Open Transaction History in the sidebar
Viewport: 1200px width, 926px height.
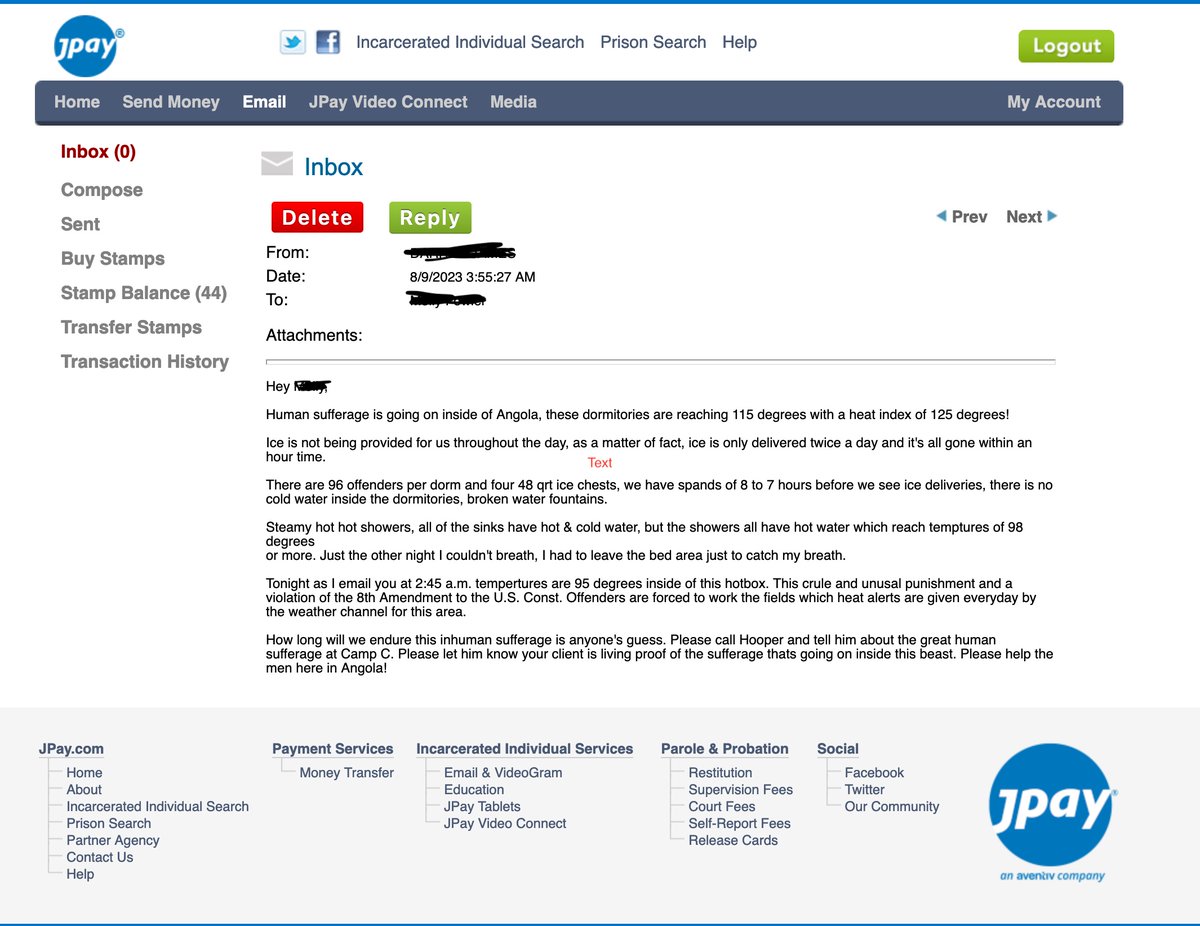click(x=145, y=362)
